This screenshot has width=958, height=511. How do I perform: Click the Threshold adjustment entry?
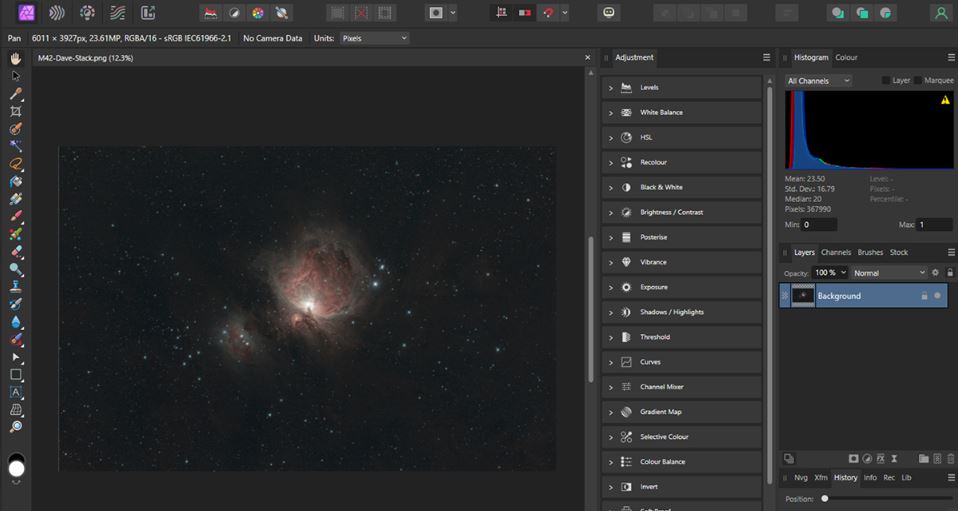681,337
